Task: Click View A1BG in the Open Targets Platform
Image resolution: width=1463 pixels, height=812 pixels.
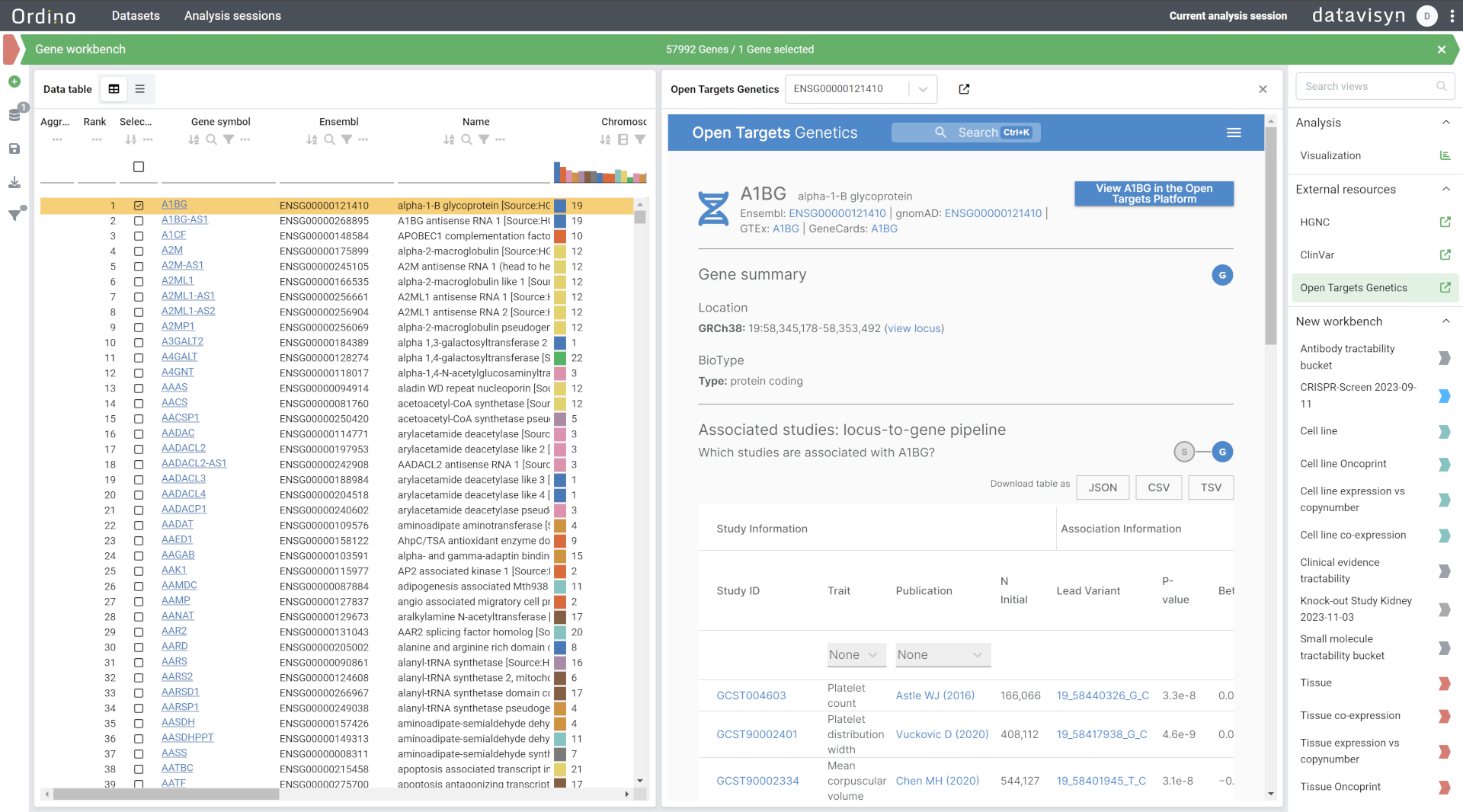Action: point(1154,193)
